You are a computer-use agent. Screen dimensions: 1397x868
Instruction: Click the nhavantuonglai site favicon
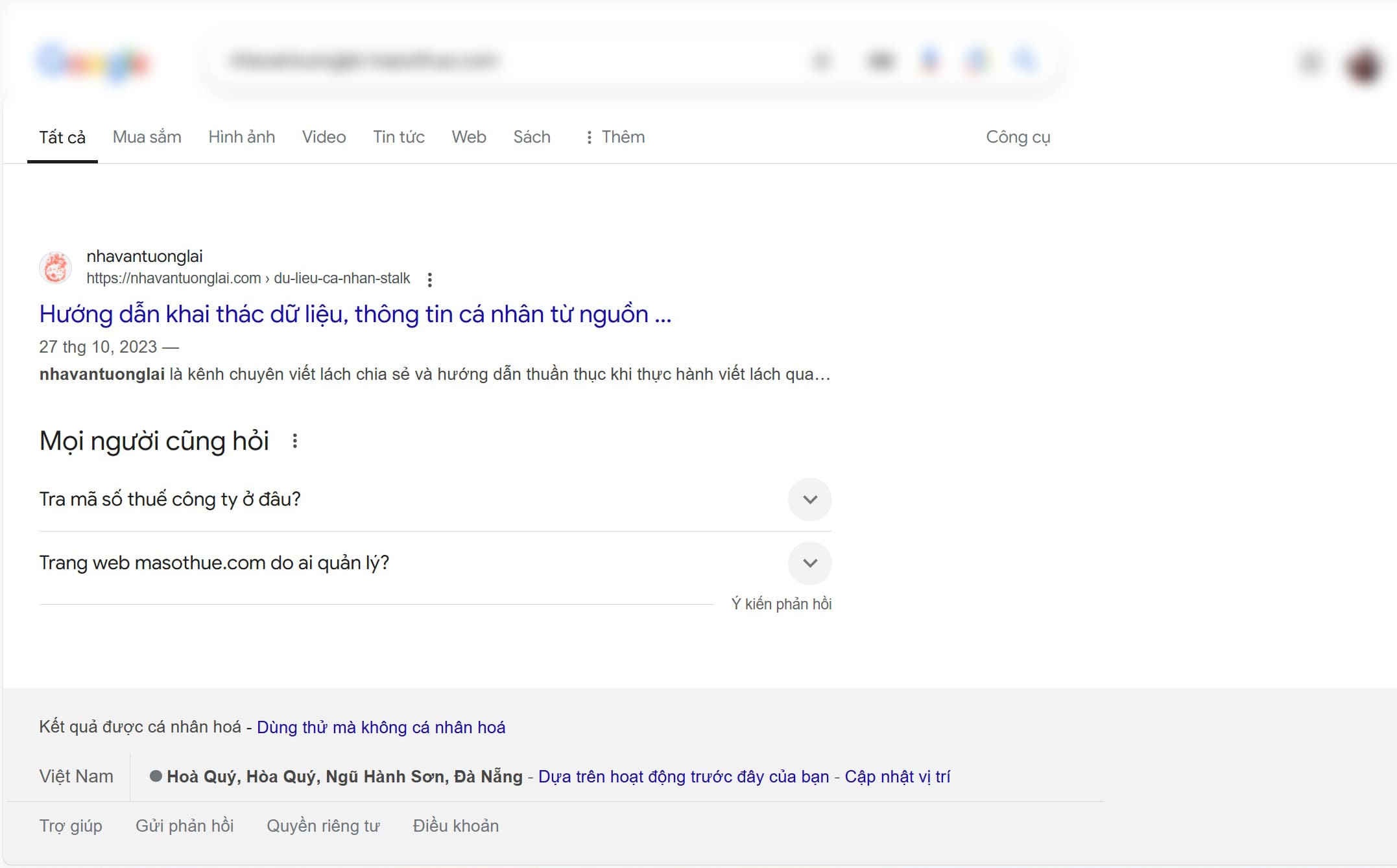[x=56, y=267]
